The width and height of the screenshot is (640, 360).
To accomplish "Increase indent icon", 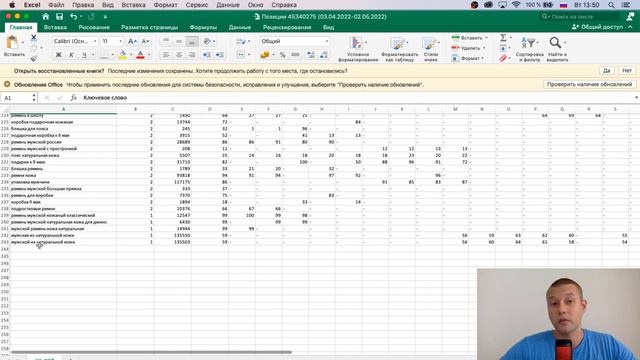I will point(220,55).
